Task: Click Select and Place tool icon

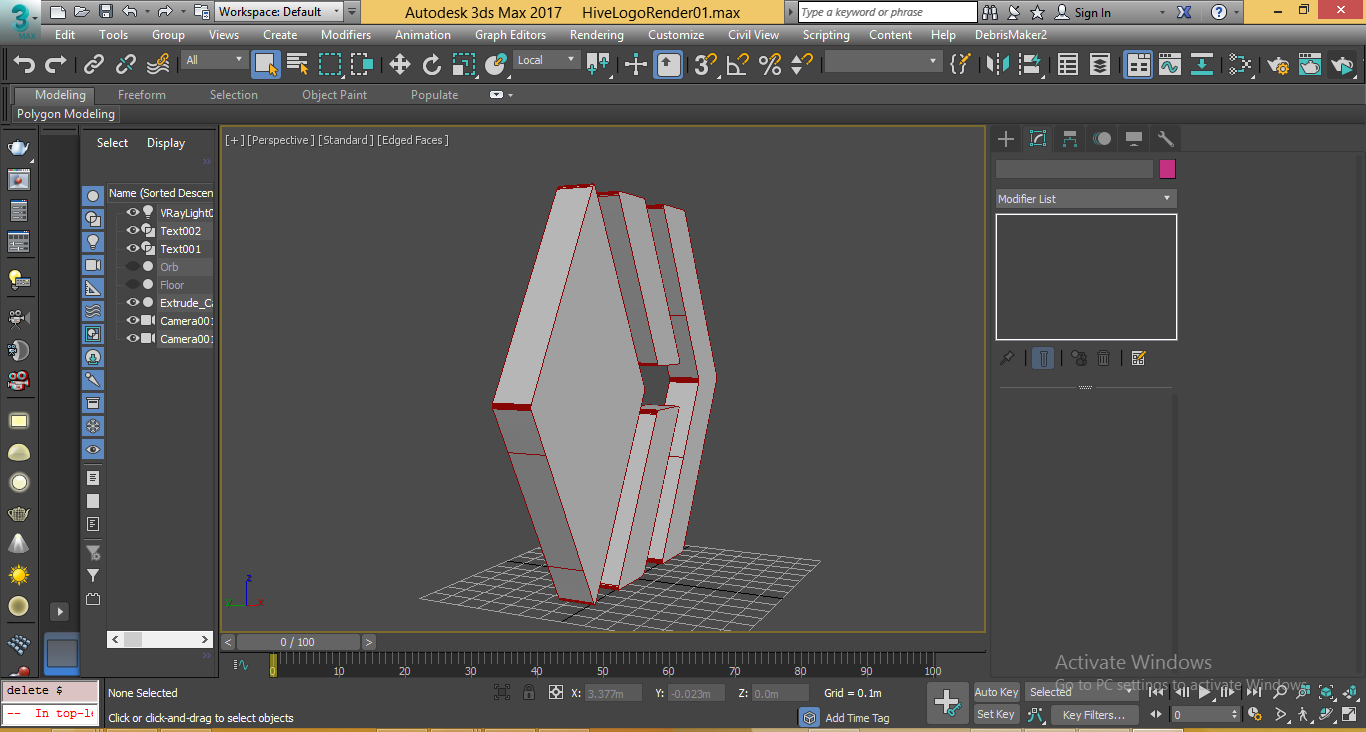Action: (496, 65)
